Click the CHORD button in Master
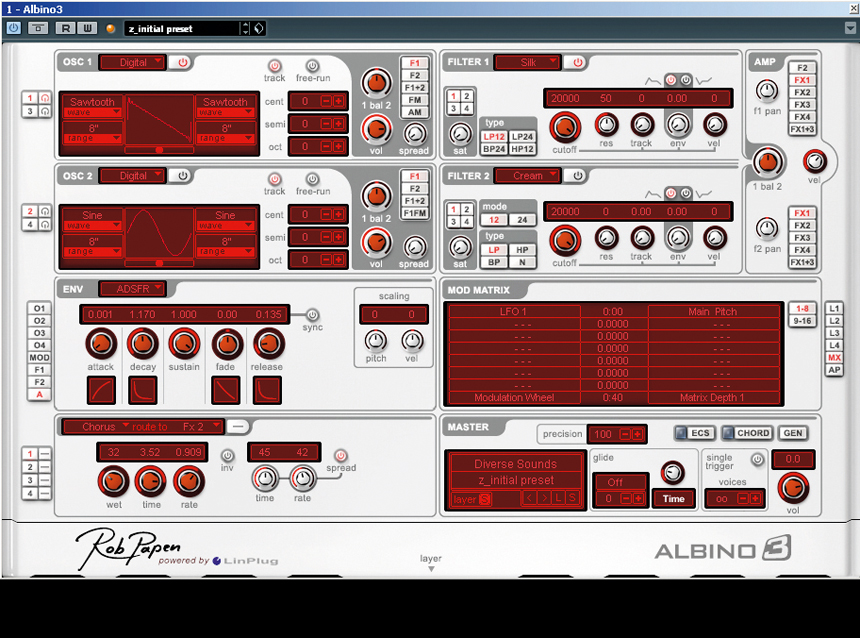This screenshot has height=638, width=860. tap(747, 433)
